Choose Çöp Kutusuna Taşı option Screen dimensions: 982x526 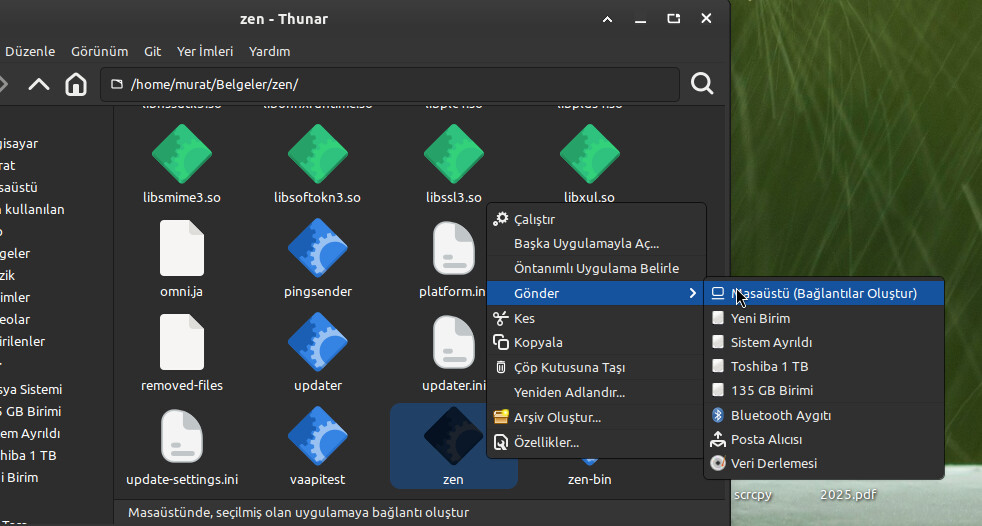[x=569, y=367]
